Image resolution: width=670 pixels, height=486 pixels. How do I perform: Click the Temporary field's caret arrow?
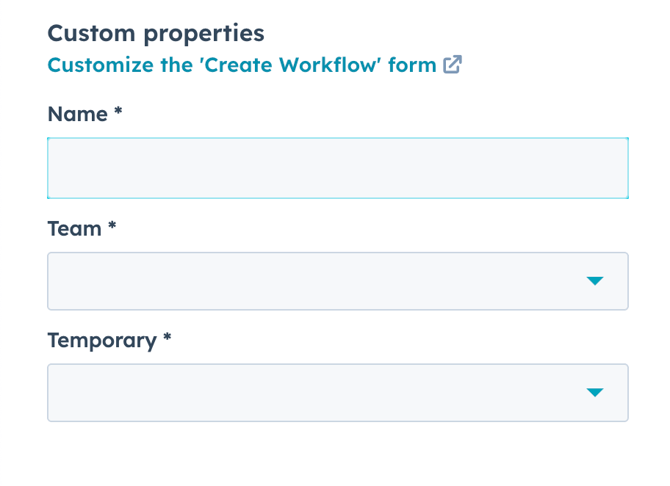[595, 392]
